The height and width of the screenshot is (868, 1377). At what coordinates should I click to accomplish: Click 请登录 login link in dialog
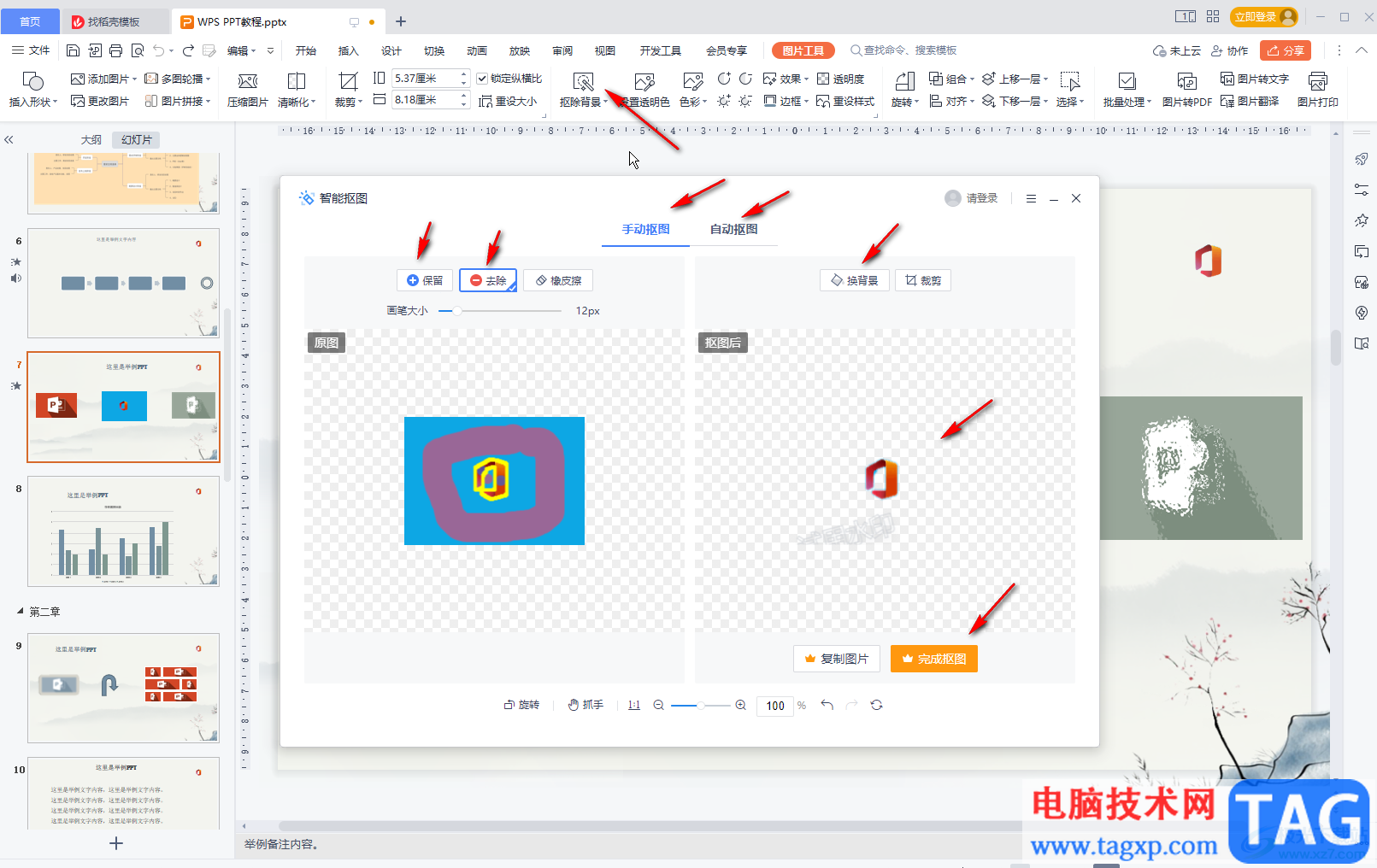coord(982,198)
